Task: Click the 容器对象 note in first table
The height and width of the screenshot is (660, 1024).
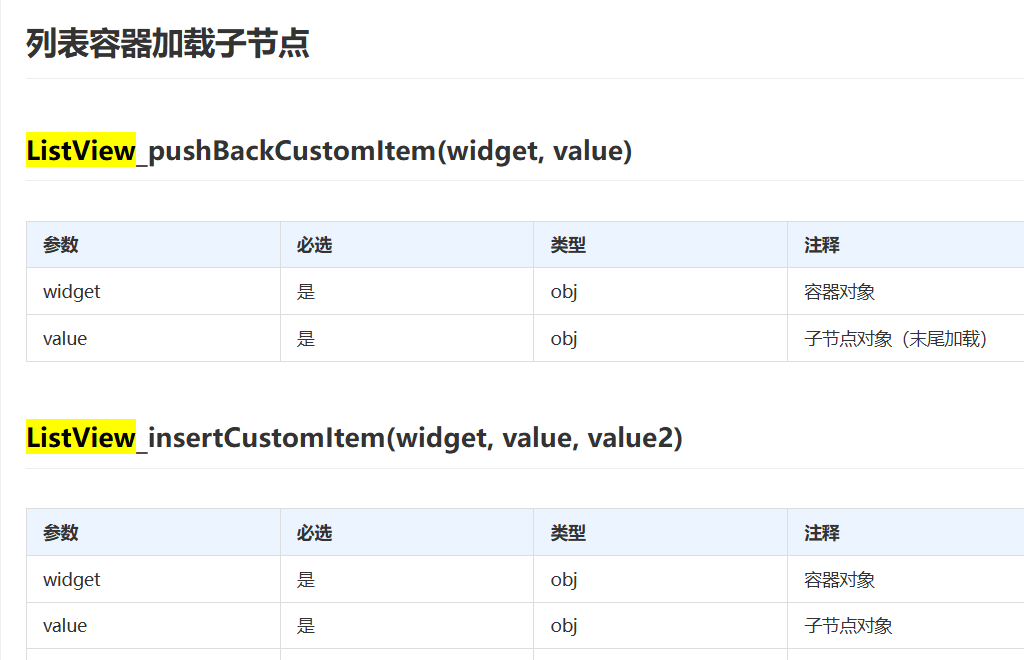Action: tap(840, 292)
